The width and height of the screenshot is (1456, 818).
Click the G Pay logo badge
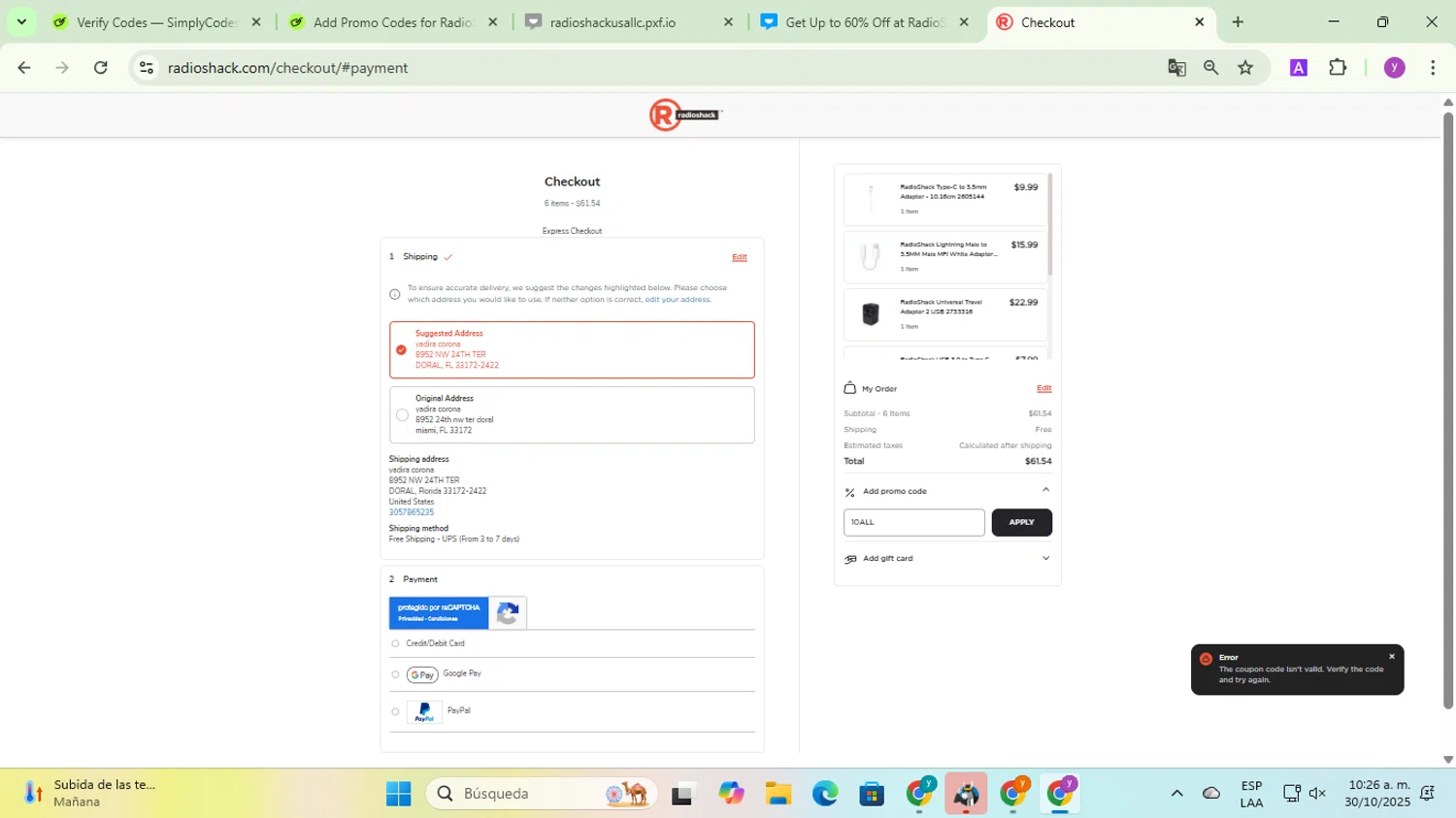tap(422, 674)
